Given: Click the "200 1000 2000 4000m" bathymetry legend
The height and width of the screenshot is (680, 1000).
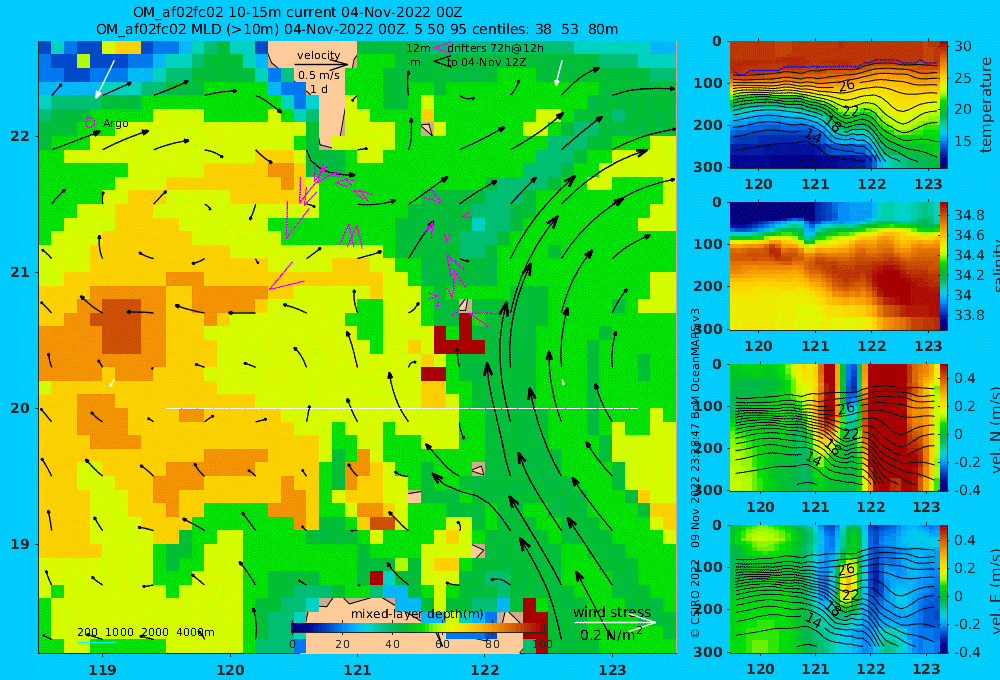Looking at the screenshot, I should [145, 632].
